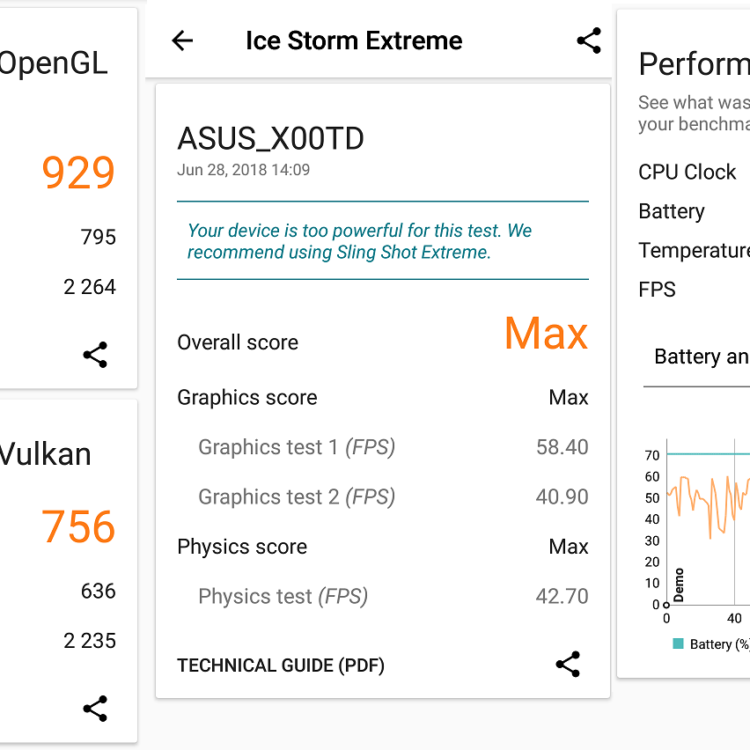Select the Graphics test 1 (FPS) row
The width and height of the screenshot is (750, 750).
(382, 447)
